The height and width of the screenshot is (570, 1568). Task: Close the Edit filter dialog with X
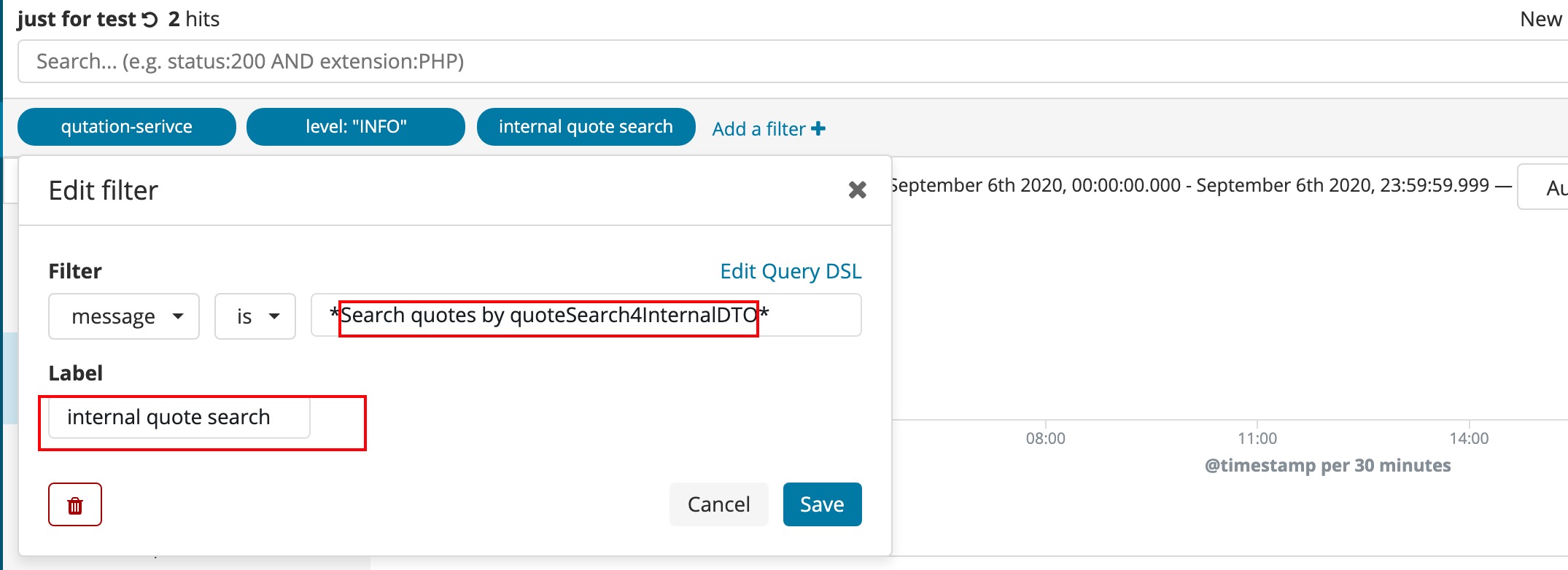click(858, 190)
